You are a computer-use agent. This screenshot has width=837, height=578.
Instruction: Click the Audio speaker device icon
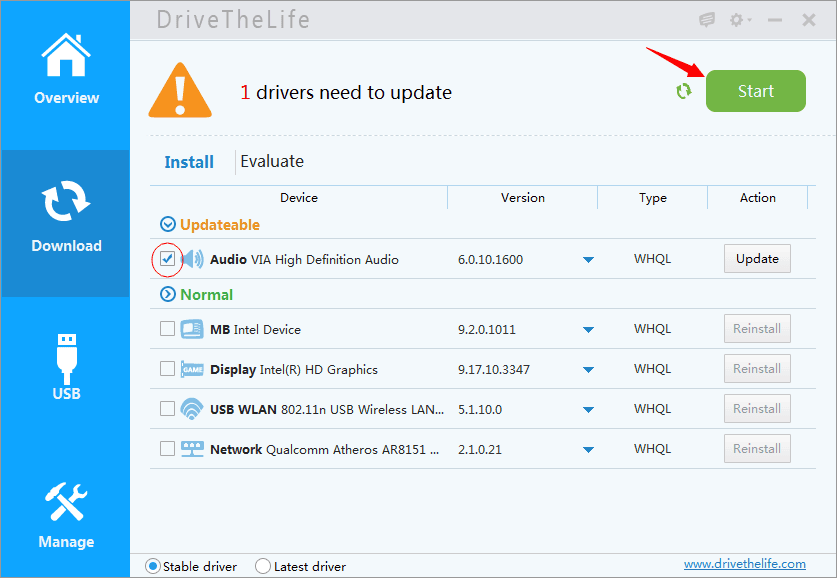click(x=193, y=260)
